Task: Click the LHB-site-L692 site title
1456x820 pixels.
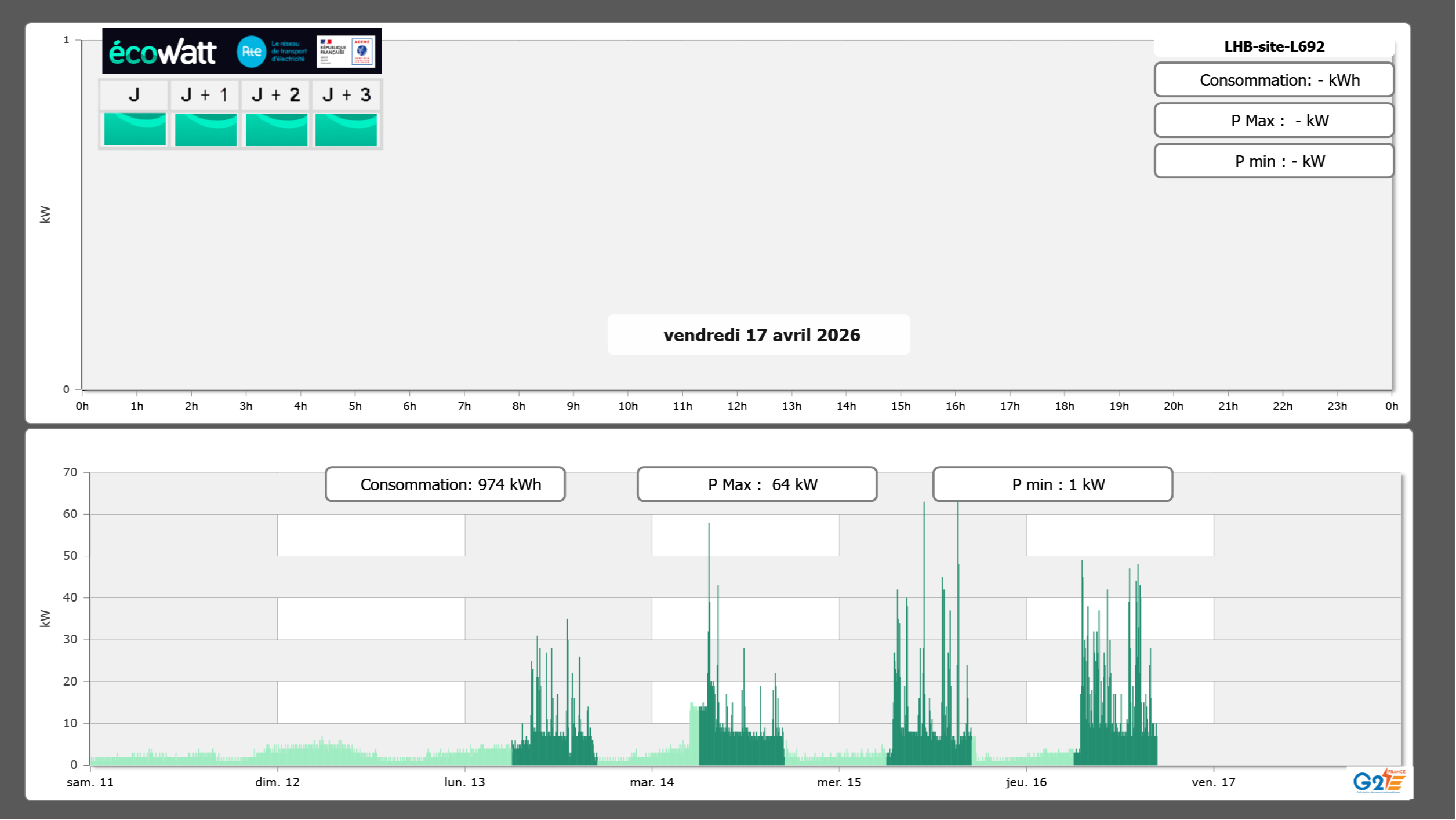Action: (1274, 46)
